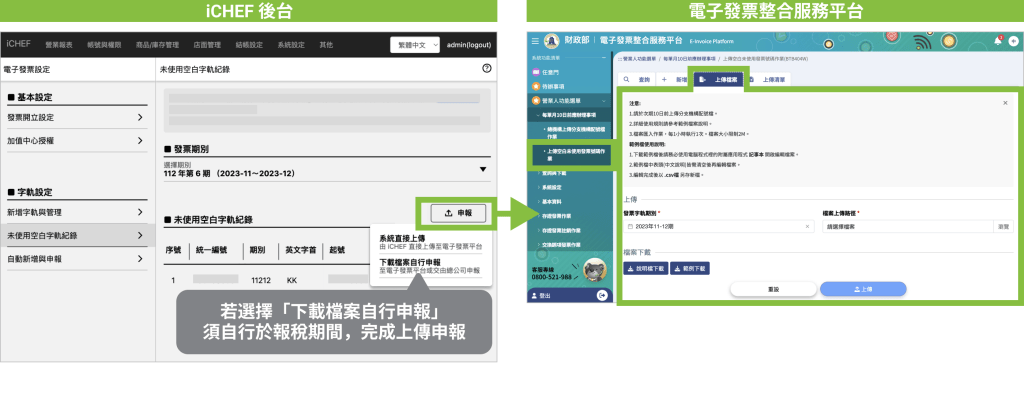Expand the 選擇期別 invoice period dropdown
The image size is (1024, 404).
coord(483,169)
